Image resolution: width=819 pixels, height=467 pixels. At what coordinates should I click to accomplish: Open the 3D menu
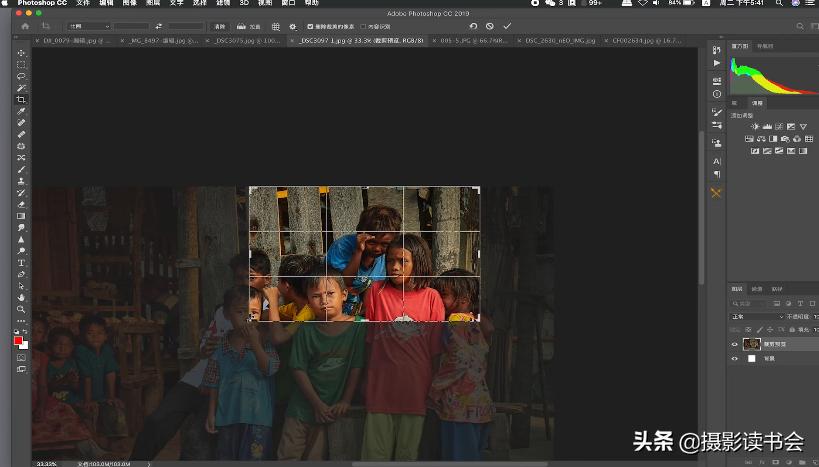tap(244, 3)
